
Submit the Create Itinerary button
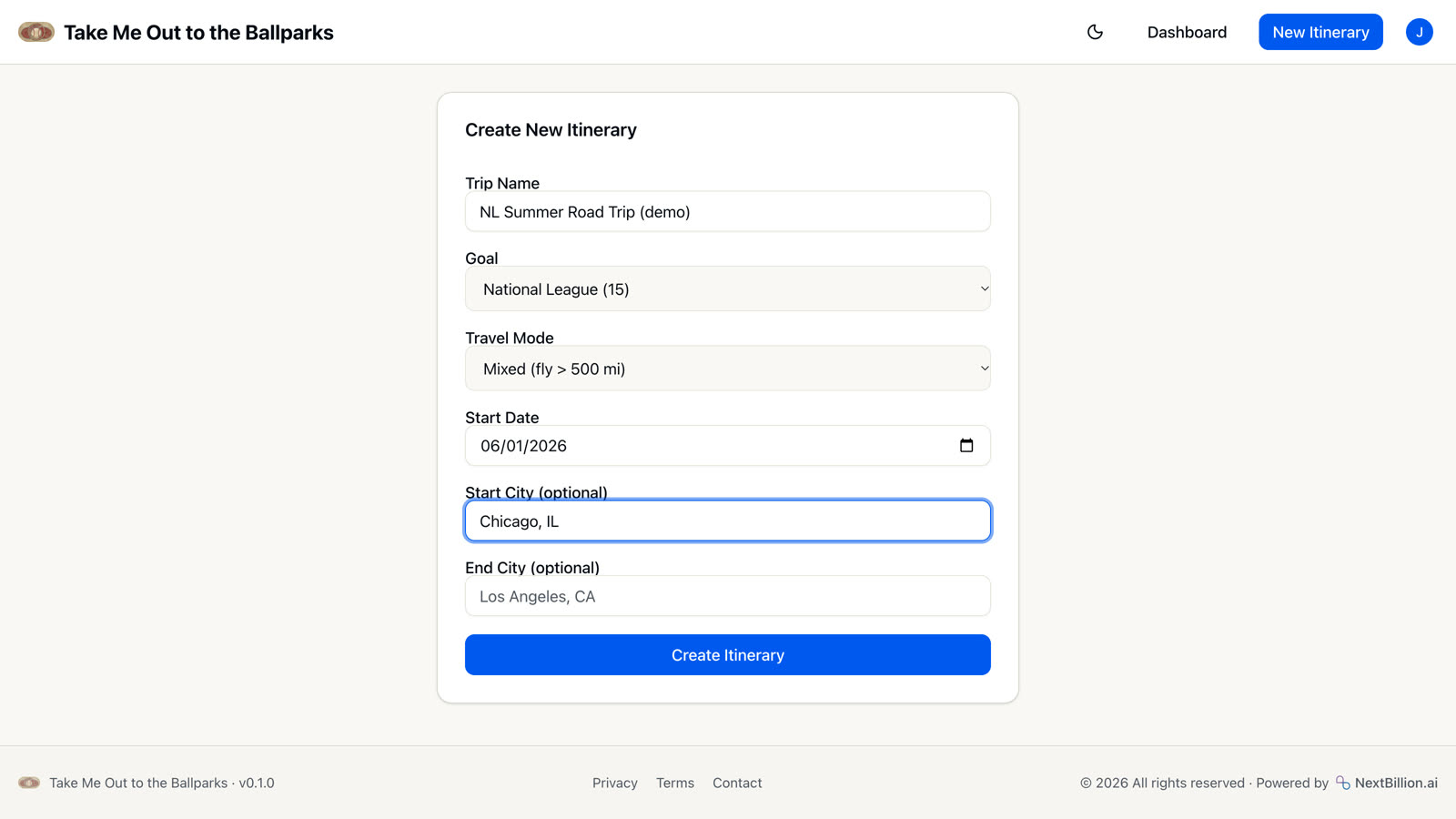[x=728, y=655]
